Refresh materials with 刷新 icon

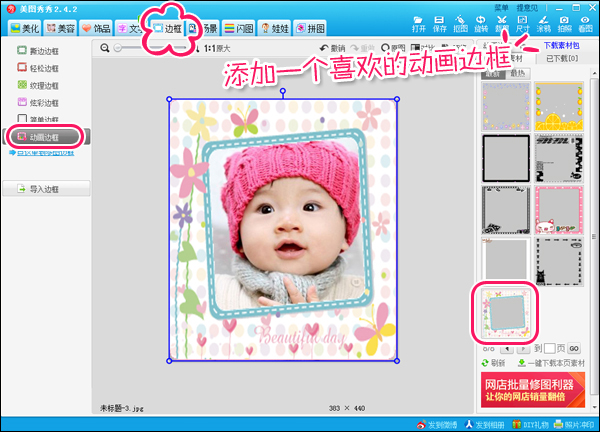pos(485,363)
